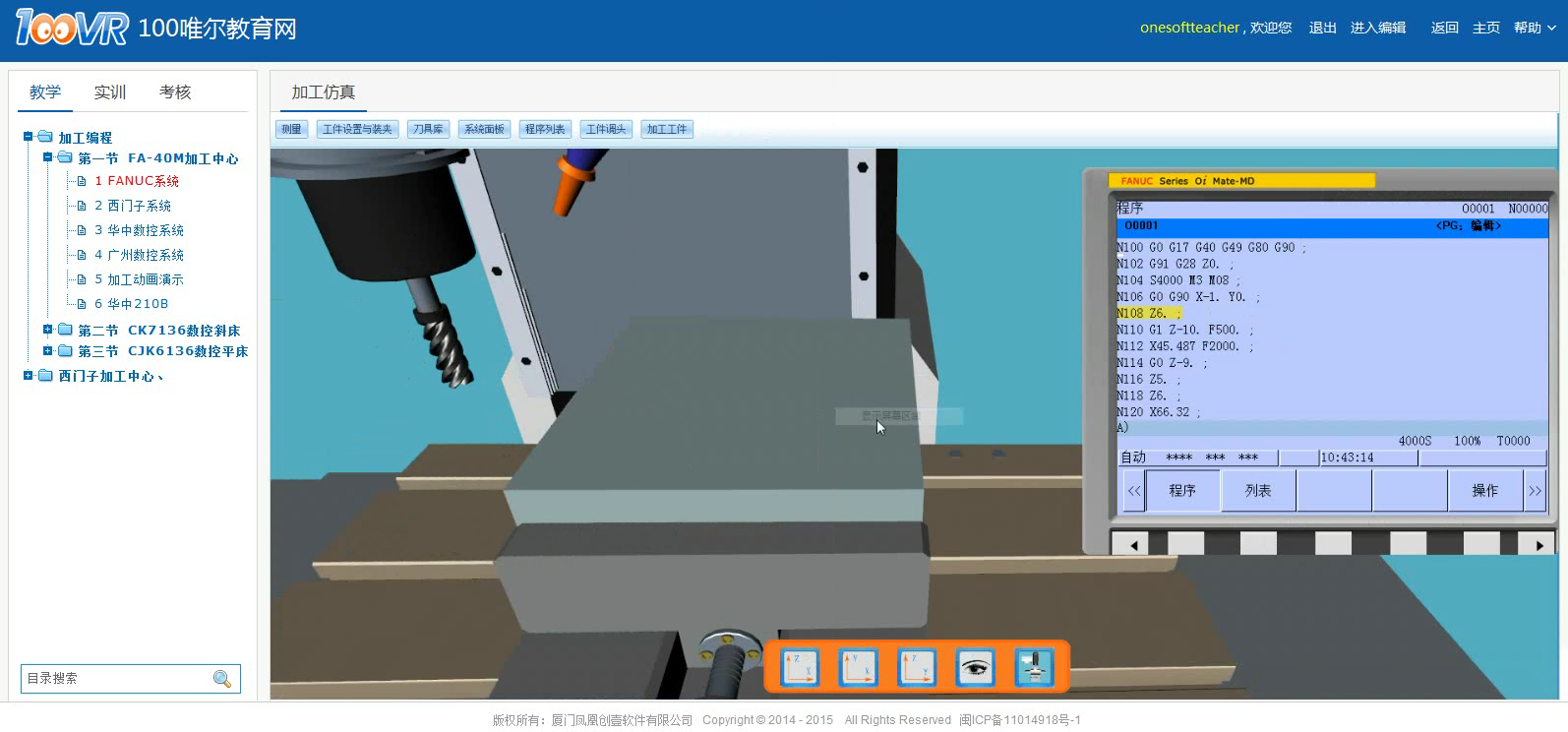The width and height of the screenshot is (1568, 732).
Task: Switch to the ZX-axis view icon
Action: tap(799, 668)
